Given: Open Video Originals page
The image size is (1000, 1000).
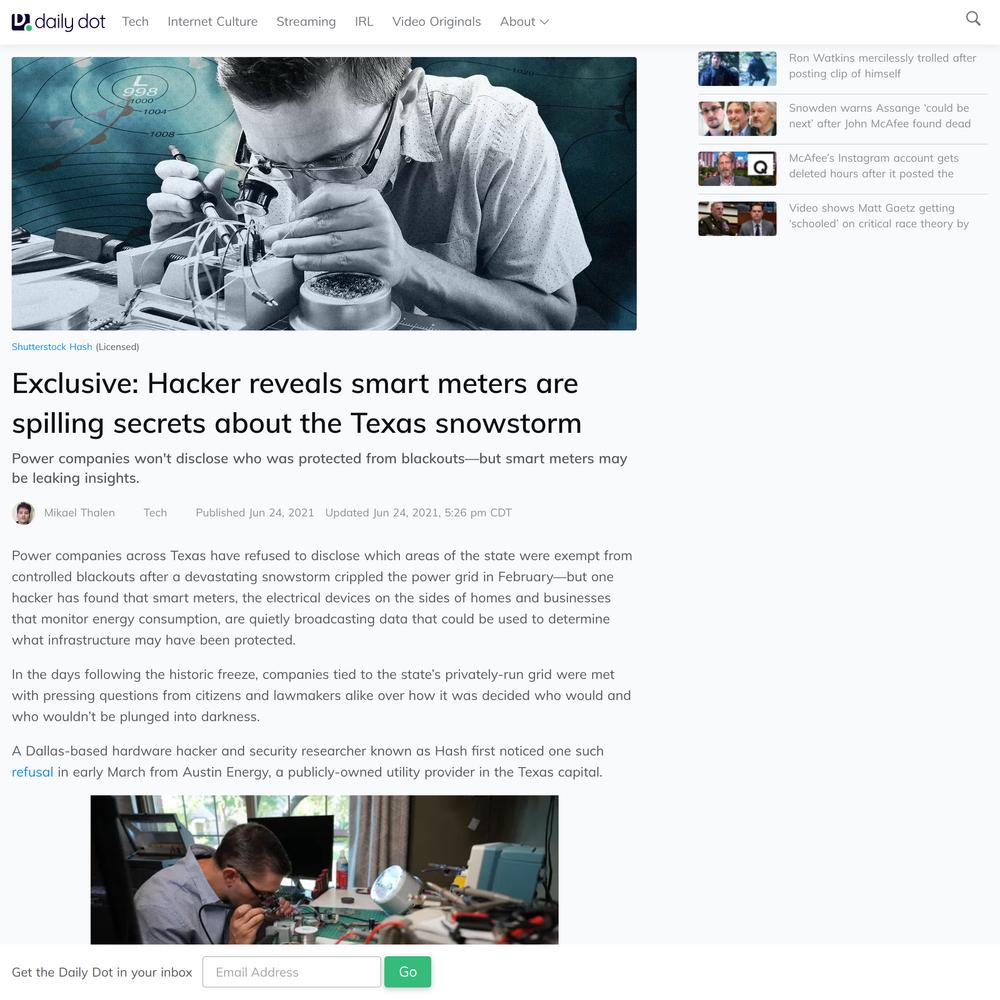Looking at the screenshot, I should (436, 22).
